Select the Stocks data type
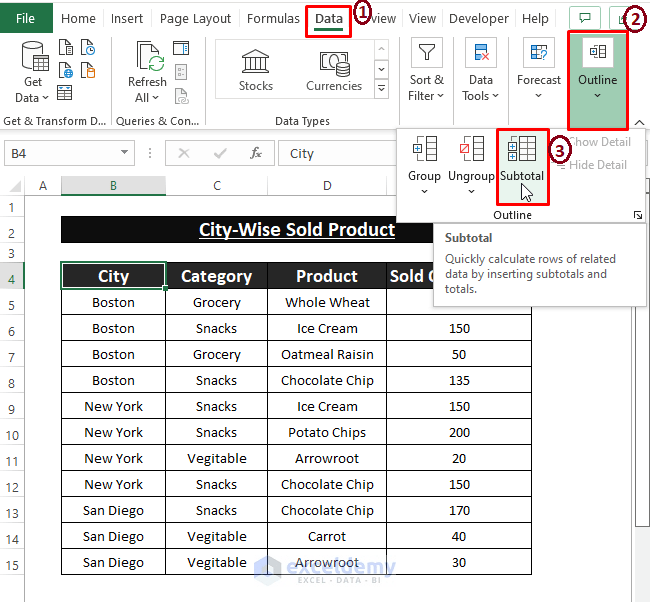 (x=256, y=70)
